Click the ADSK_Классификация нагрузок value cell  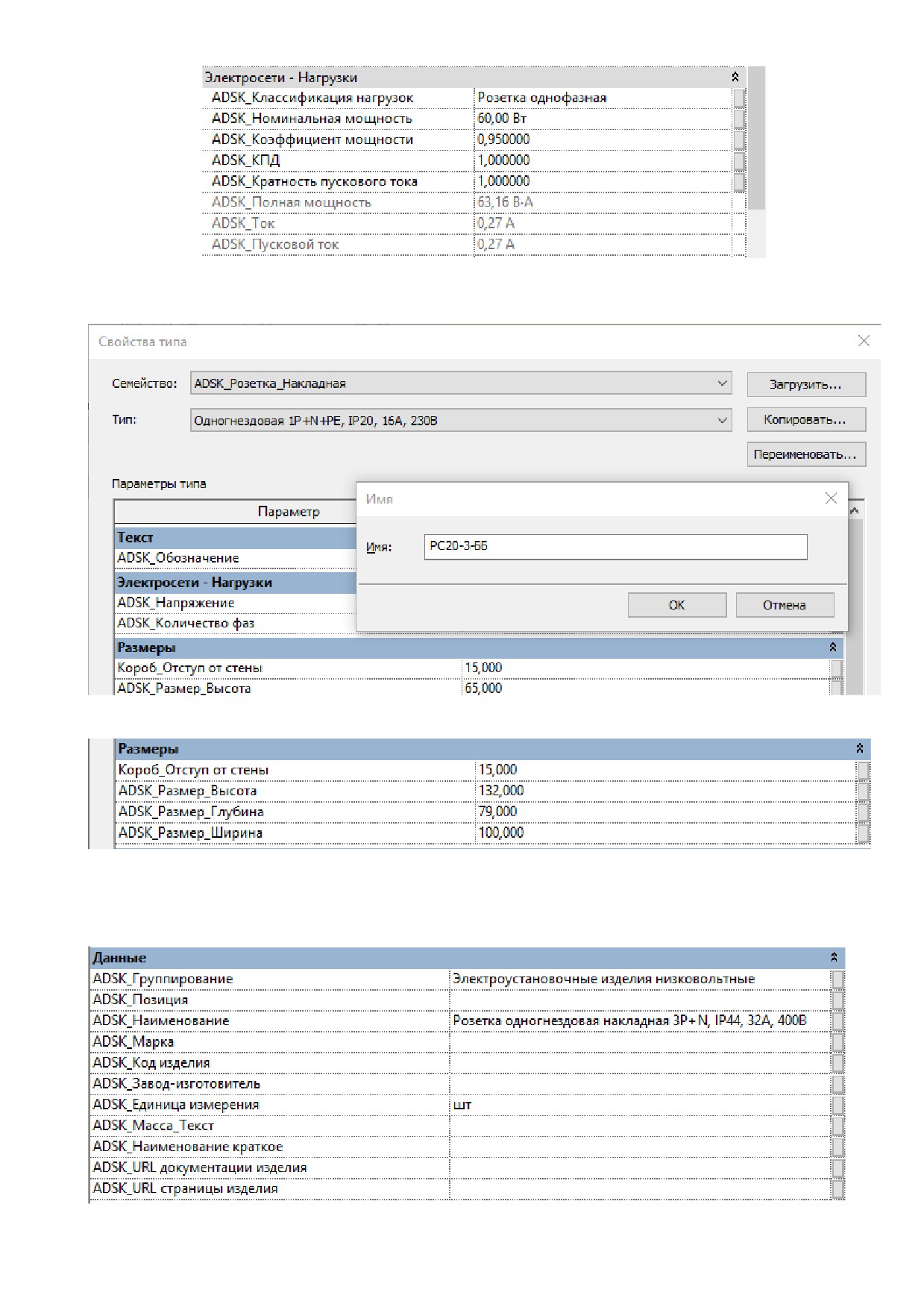603,98
